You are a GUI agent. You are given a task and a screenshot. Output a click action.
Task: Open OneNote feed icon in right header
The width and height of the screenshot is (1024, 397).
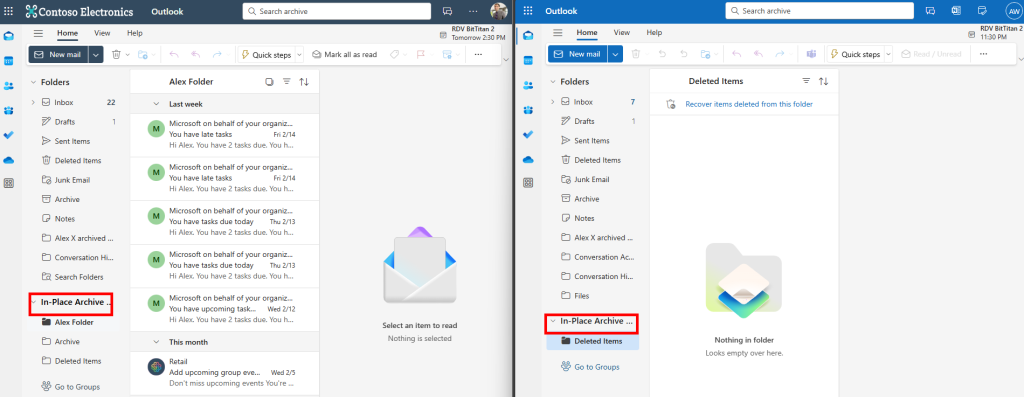click(957, 11)
